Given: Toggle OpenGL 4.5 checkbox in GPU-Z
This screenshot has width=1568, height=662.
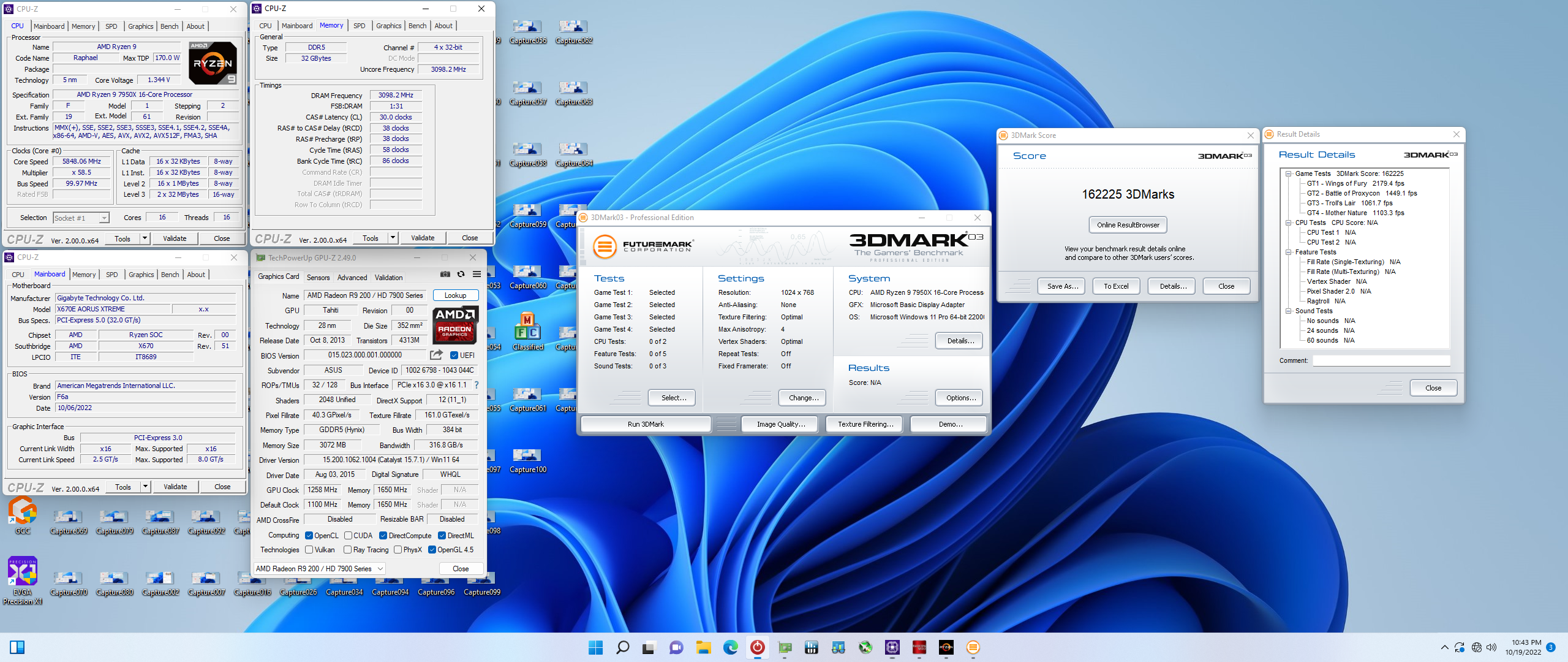Looking at the screenshot, I should (x=432, y=550).
